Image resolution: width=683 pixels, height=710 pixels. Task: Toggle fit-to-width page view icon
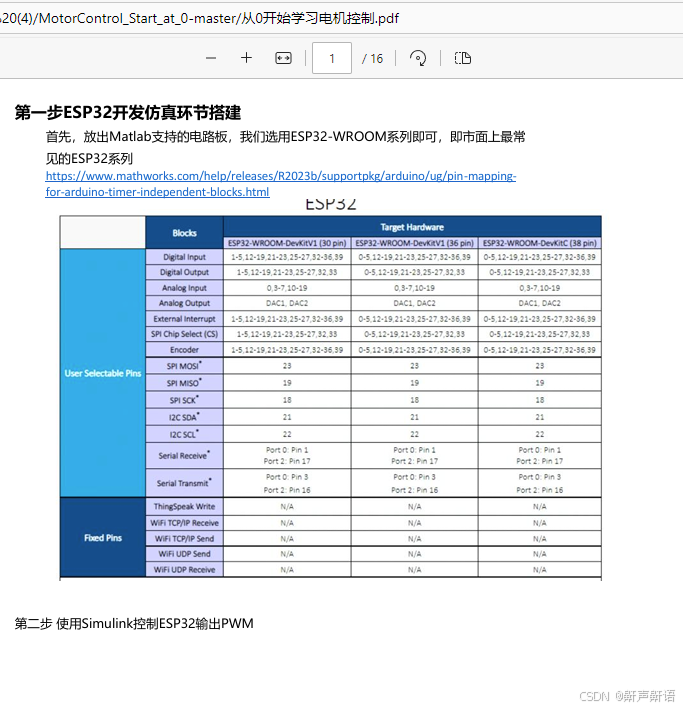(284, 58)
